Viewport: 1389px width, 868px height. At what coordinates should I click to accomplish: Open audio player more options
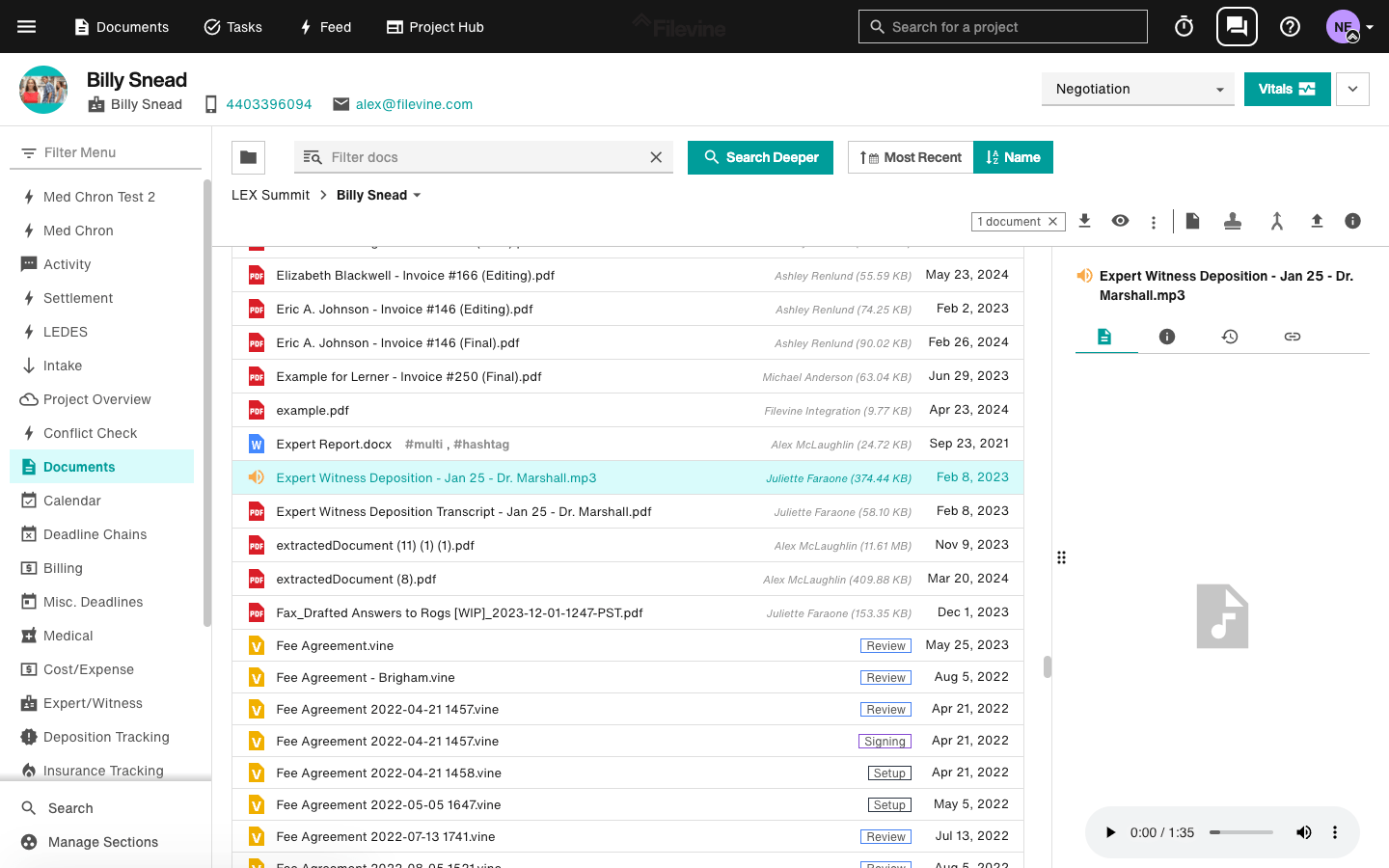(x=1335, y=832)
